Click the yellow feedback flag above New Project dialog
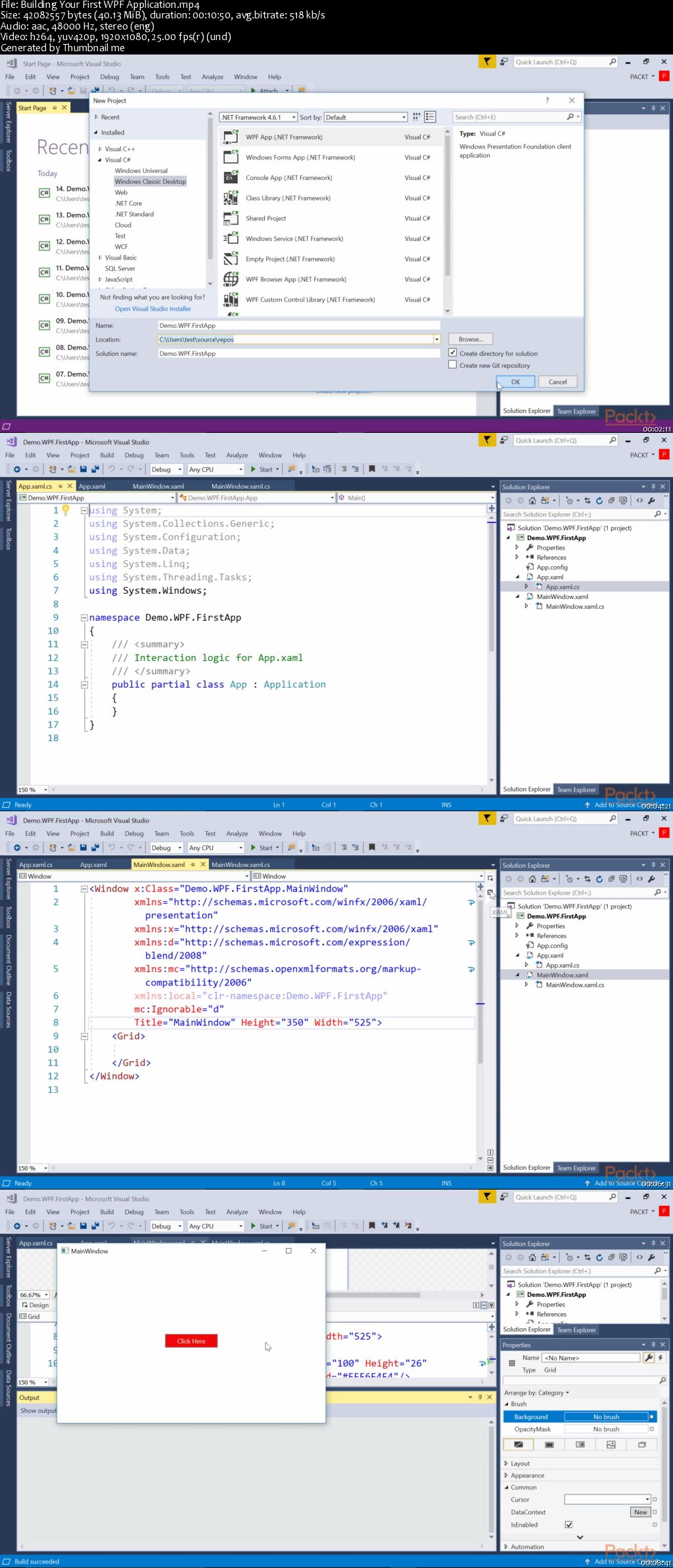Screen dimensions: 673x1568 pyautogui.click(x=487, y=62)
